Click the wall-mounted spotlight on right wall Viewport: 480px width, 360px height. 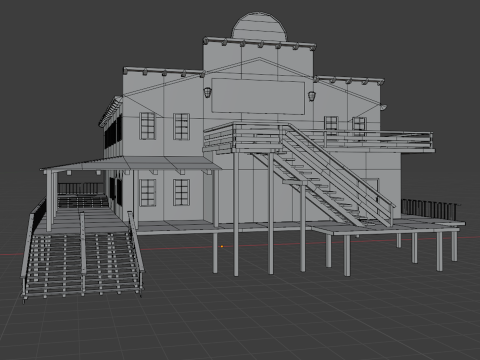click(x=383, y=107)
